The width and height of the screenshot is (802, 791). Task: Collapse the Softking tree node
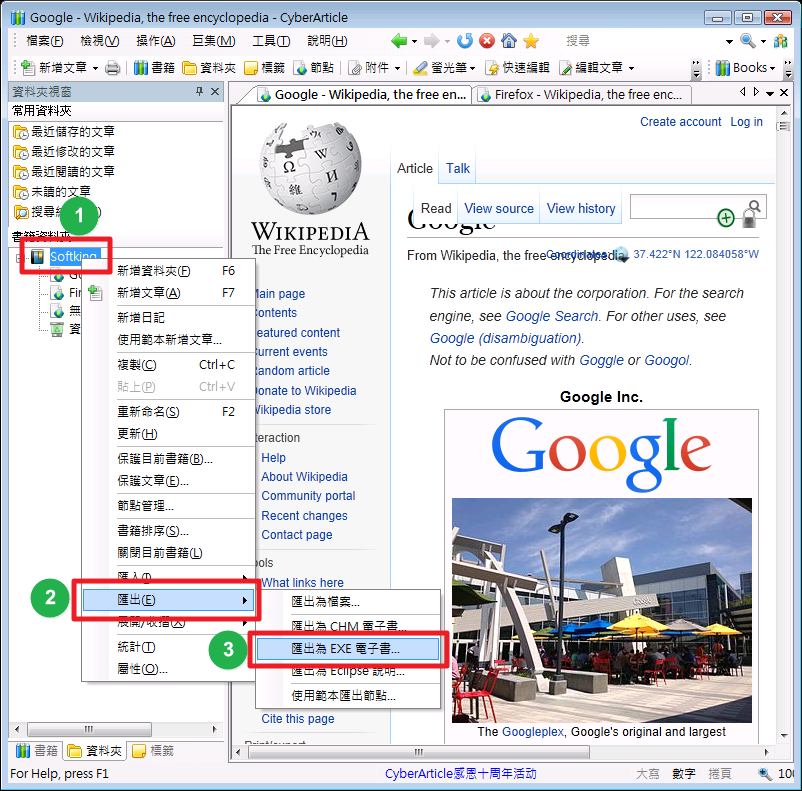tap(21, 258)
